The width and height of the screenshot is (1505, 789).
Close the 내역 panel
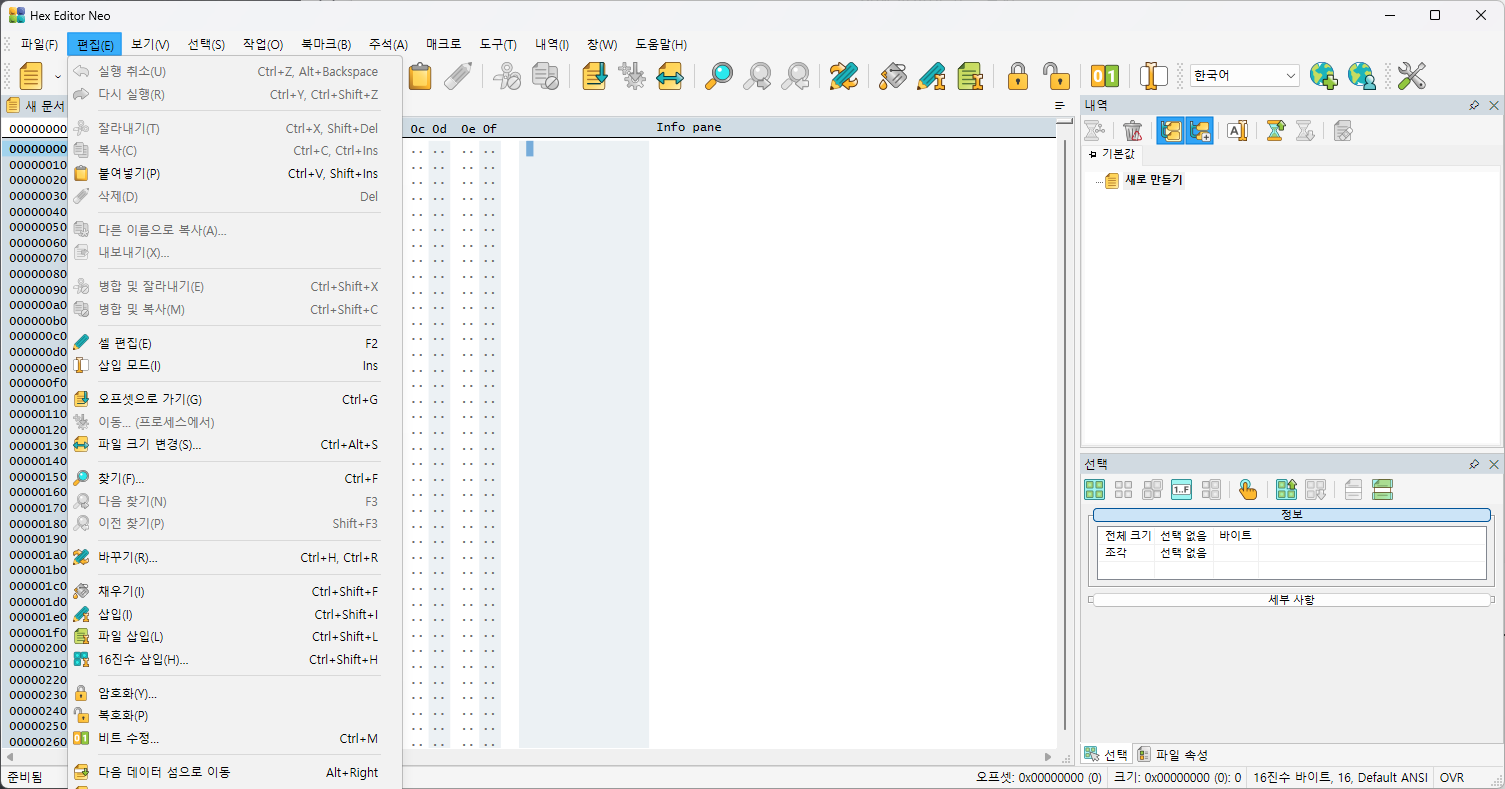(x=1494, y=105)
